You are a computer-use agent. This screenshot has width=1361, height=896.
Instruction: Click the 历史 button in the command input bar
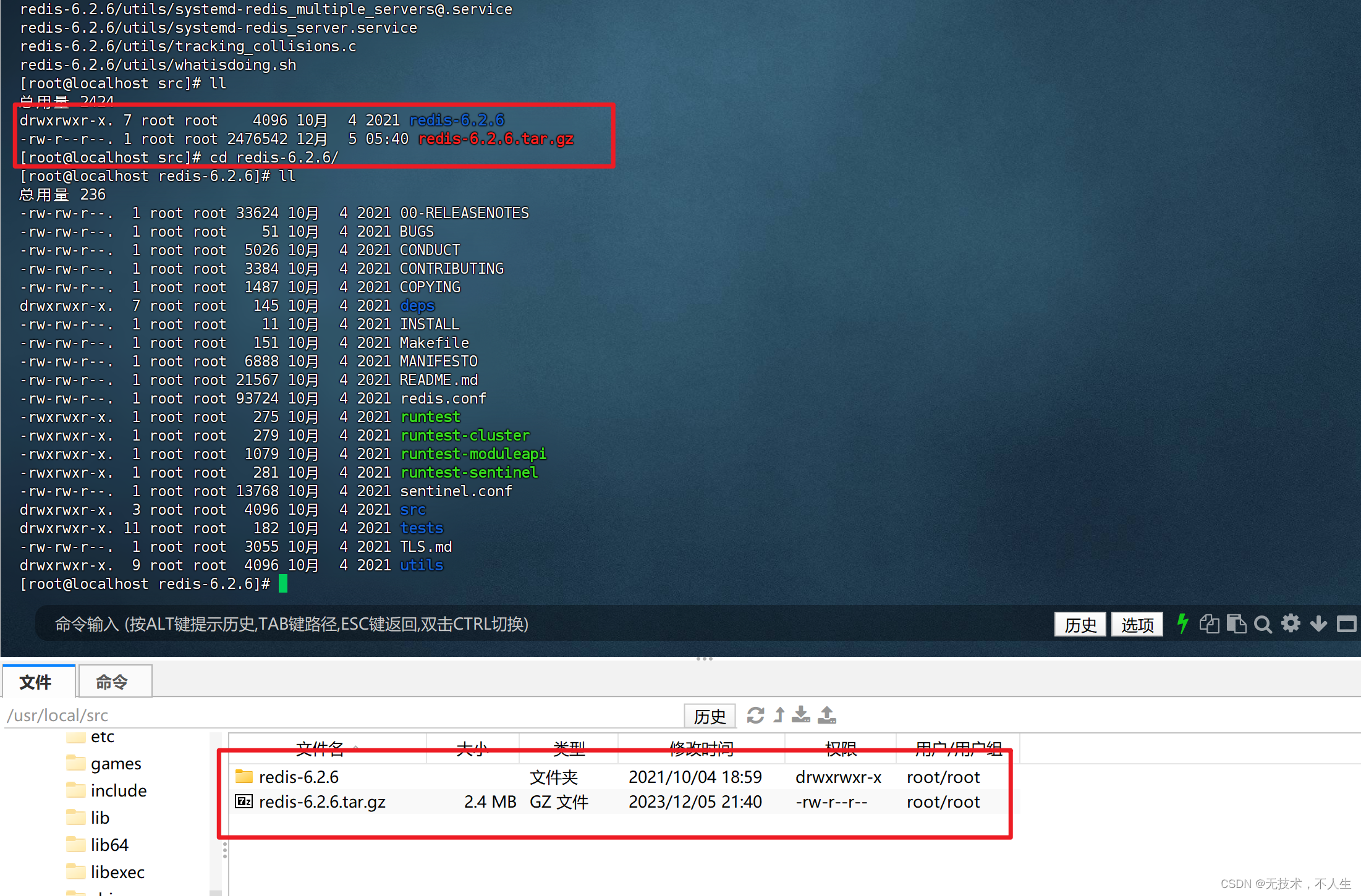(1080, 625)
